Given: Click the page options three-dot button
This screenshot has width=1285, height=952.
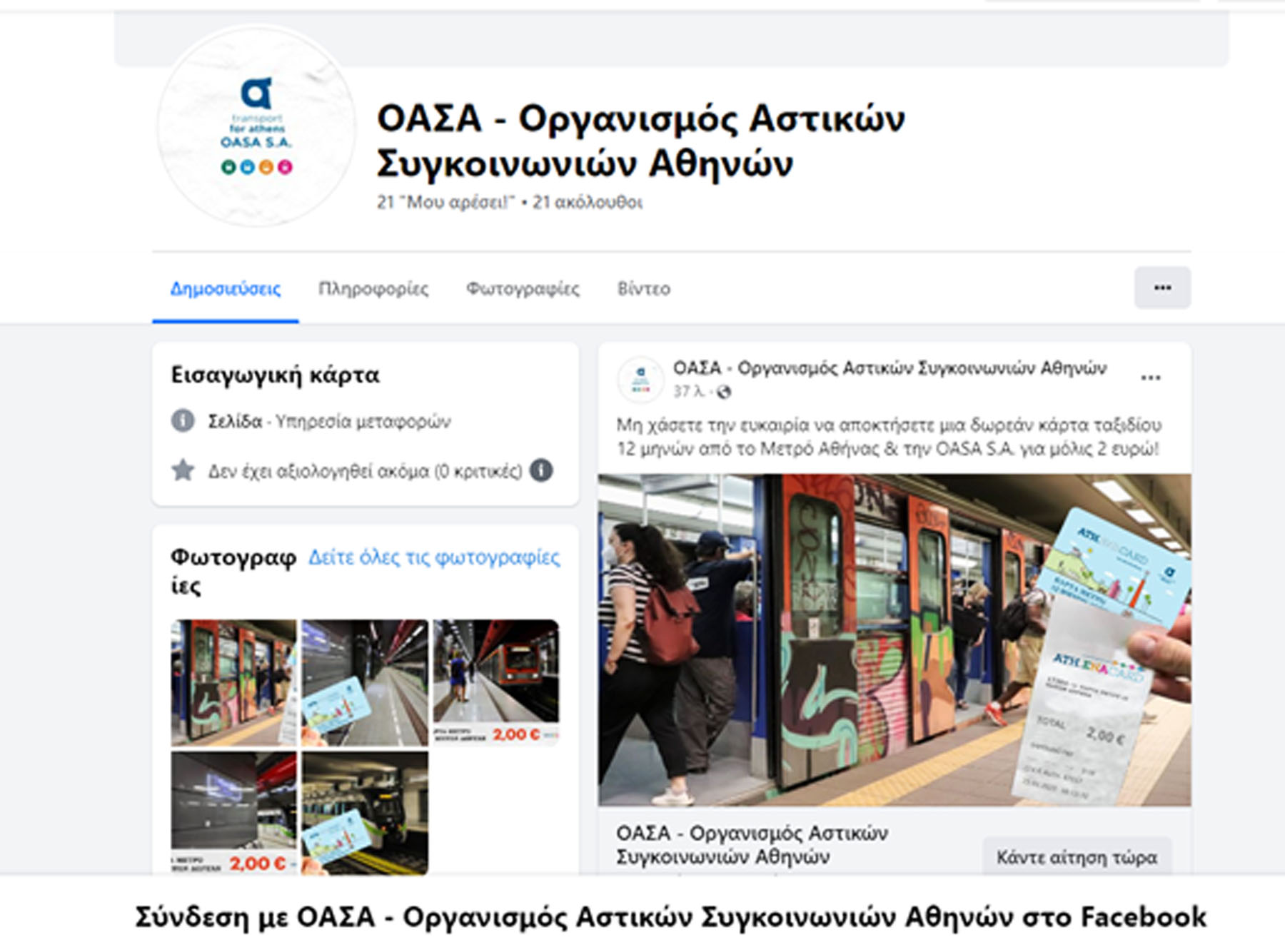Looking at the screenshot, I should (1161, 288).
